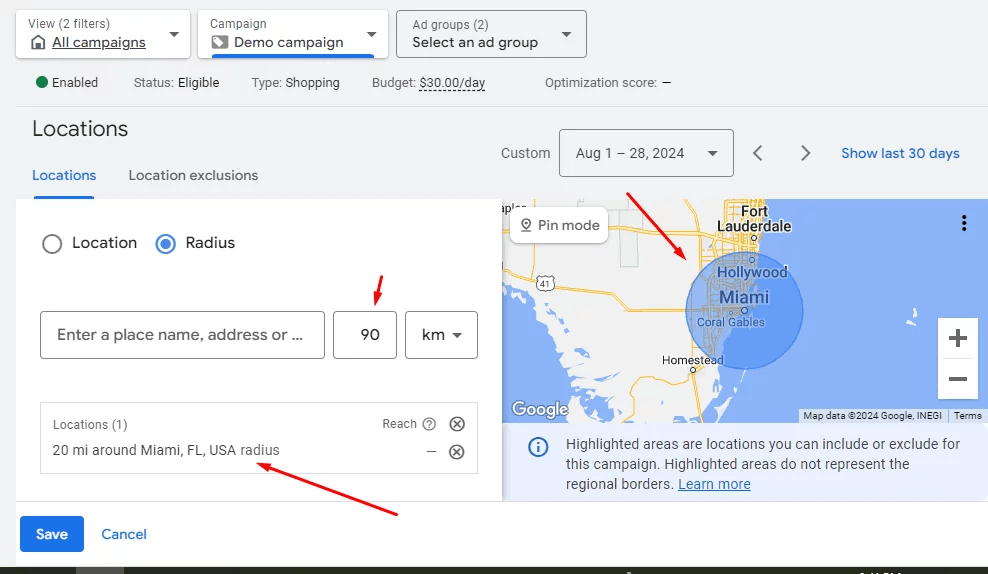The height and width of the screenshot is (574, 988).
Task: Click the Fort Lauderdale map label
Action: (x=754, y=219)
